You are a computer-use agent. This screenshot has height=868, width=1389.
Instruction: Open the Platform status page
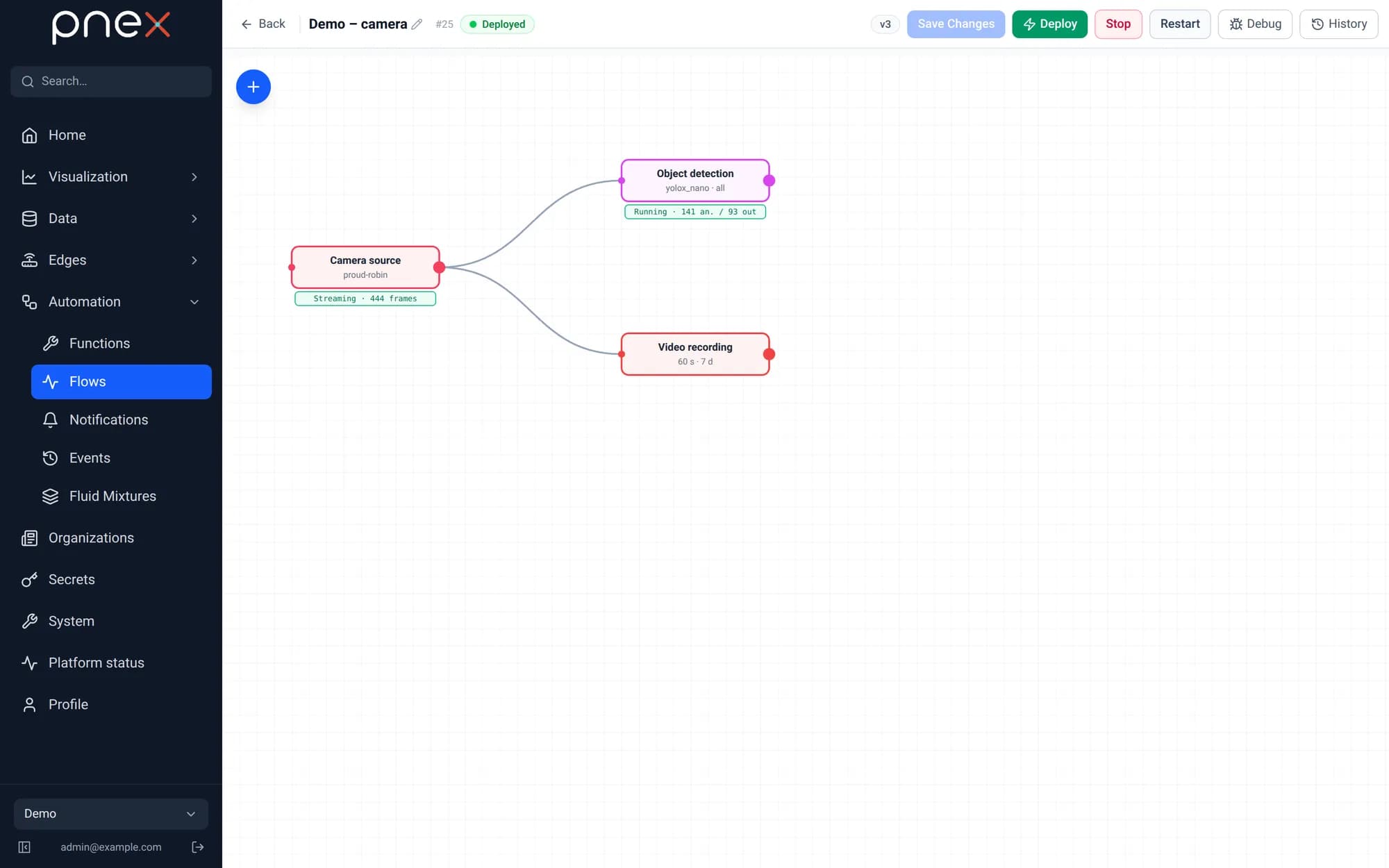click(x=111, y=663)
